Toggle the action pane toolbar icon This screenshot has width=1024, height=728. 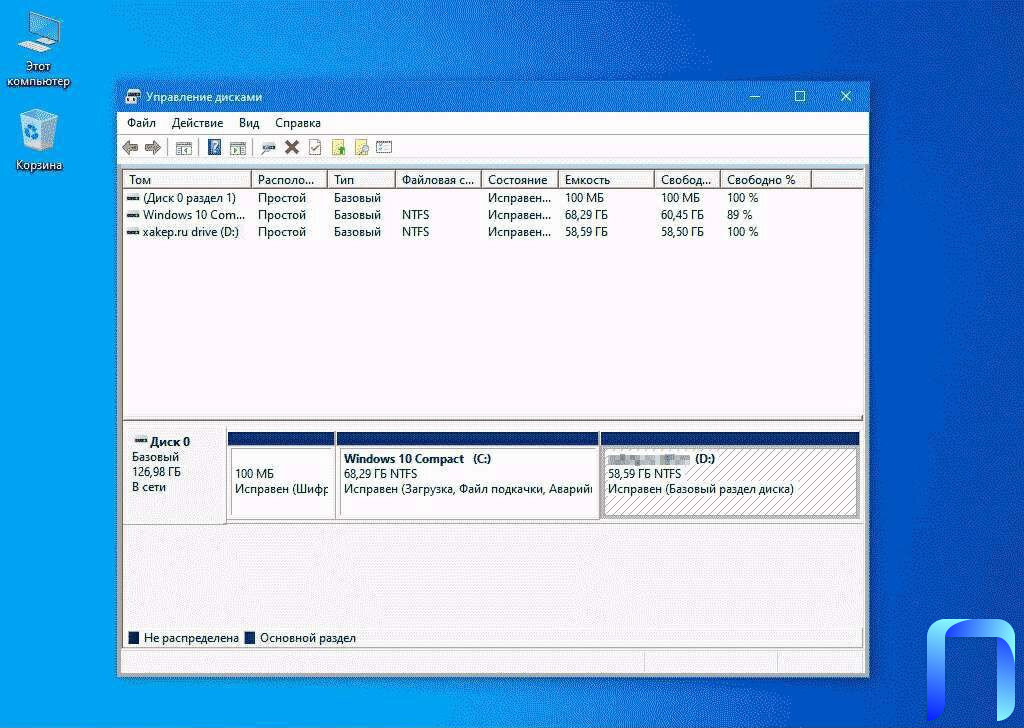(x=238, y=148)
